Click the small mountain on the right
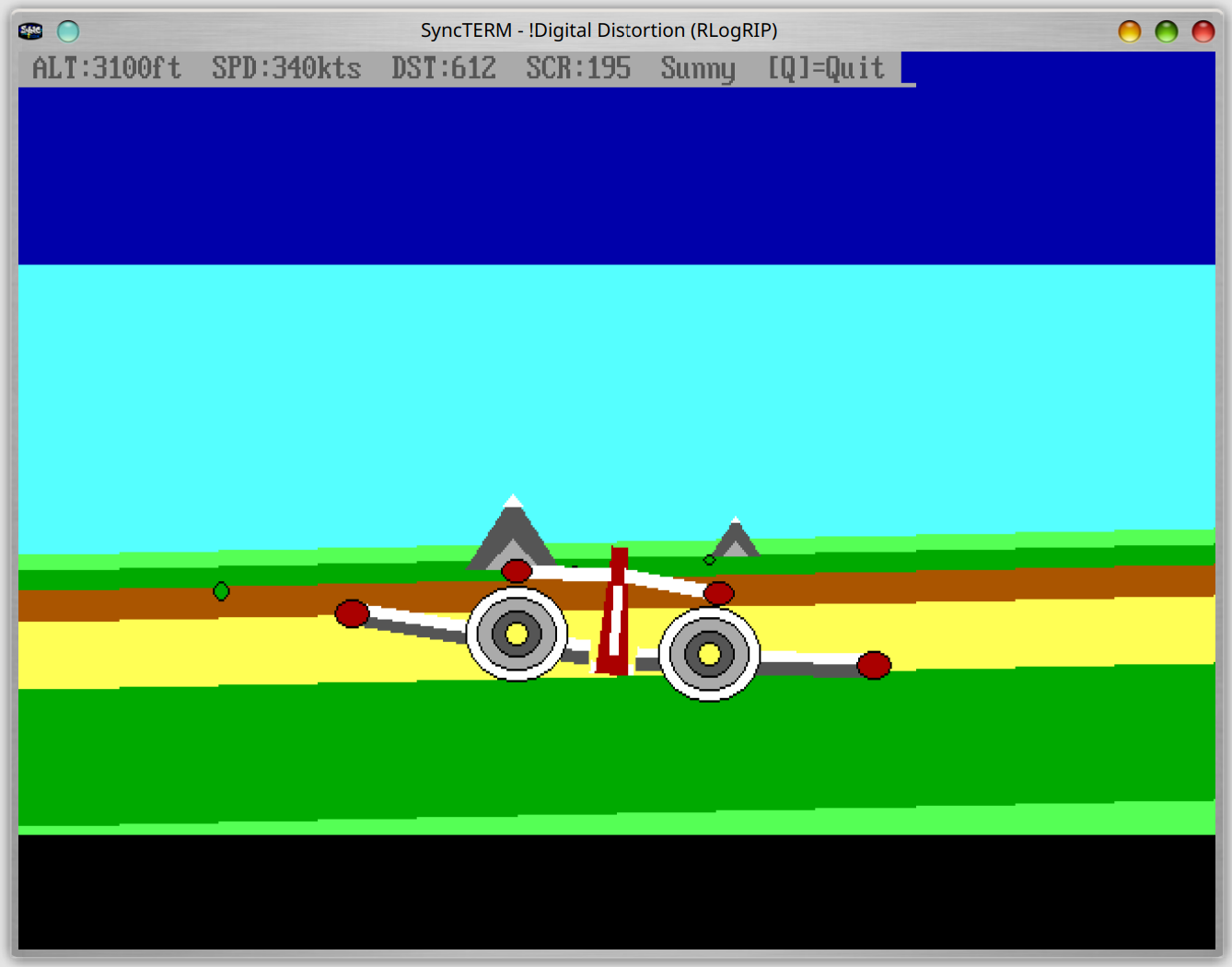 click(x=735, y=539)
